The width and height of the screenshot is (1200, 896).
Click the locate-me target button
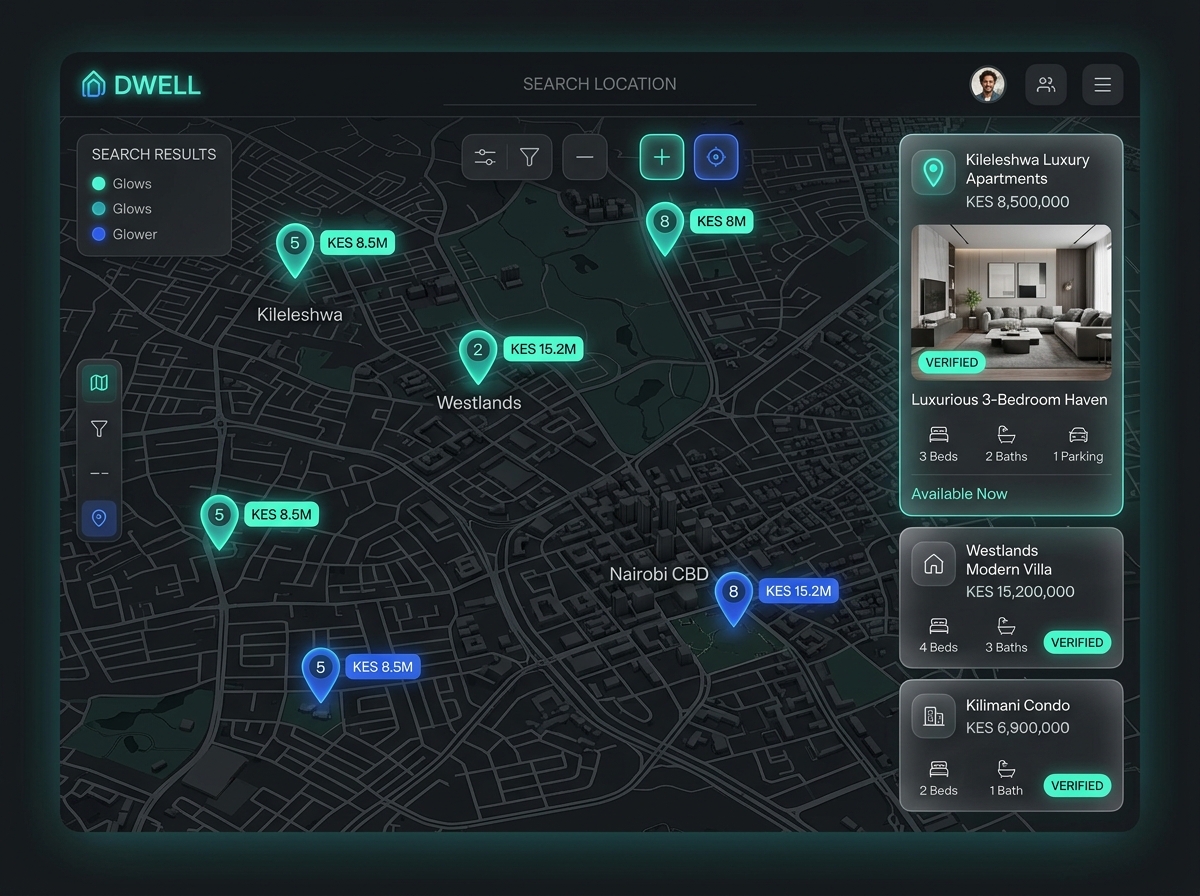coord(716,157)
